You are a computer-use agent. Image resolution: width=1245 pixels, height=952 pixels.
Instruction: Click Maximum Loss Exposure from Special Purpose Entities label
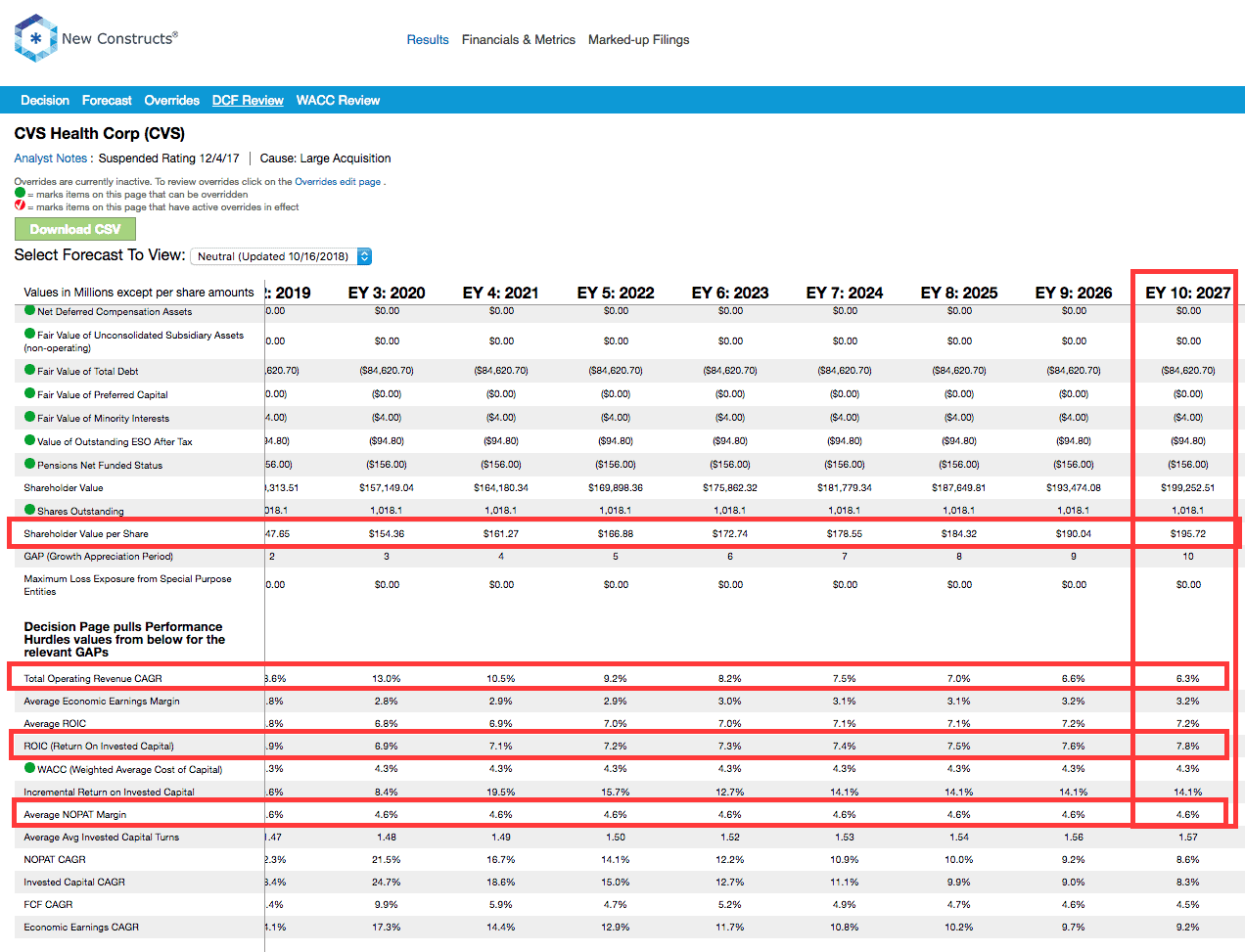(128, 585)
